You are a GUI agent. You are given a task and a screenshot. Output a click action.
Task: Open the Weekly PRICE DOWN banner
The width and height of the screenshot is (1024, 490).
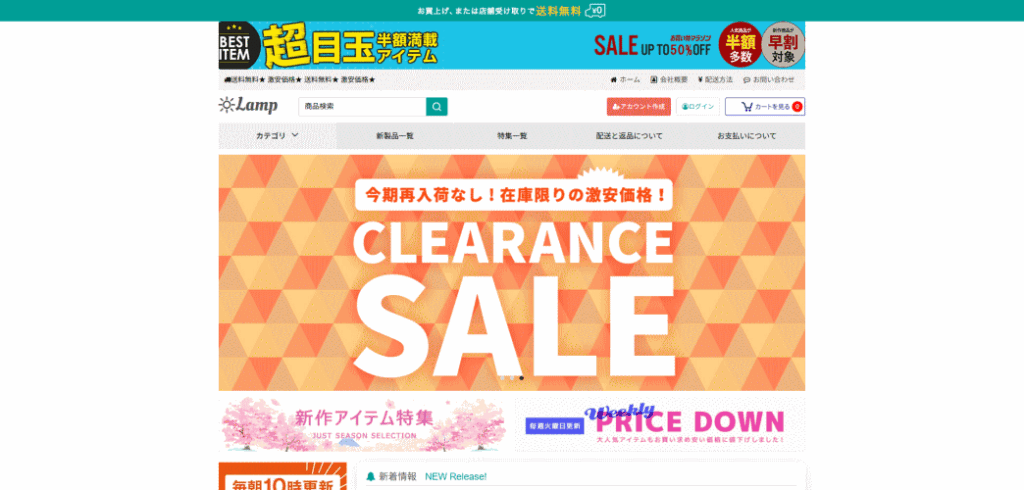pos(660,425)
